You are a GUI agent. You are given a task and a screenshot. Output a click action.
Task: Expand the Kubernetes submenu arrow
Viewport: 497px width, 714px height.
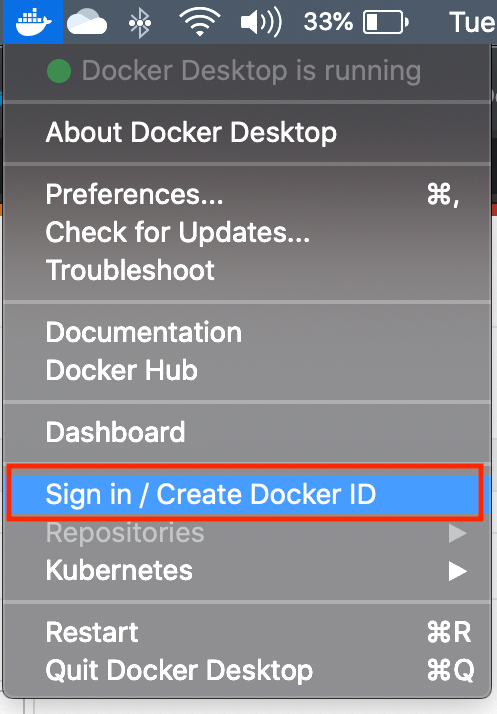click(x=457, y=571)
